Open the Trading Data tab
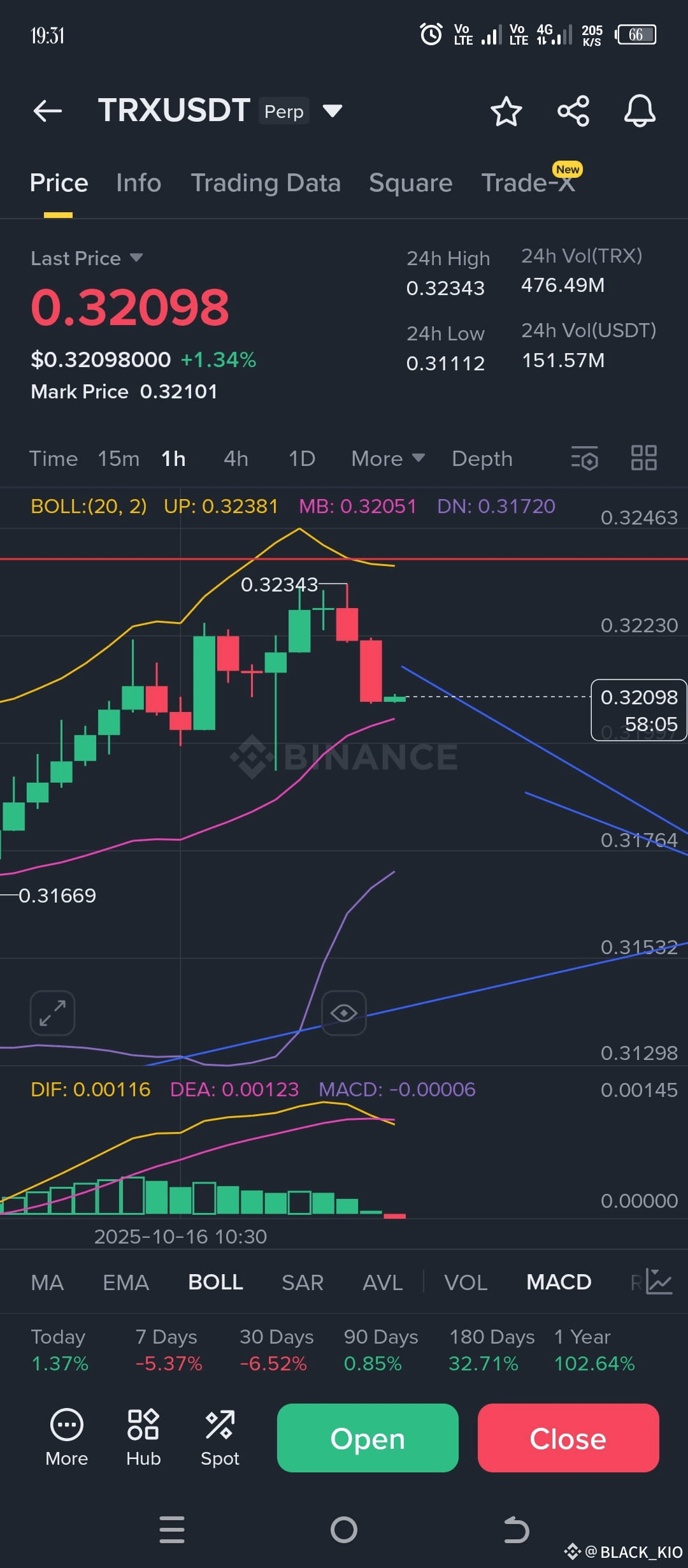688x1568 pixels. [266, 183]
